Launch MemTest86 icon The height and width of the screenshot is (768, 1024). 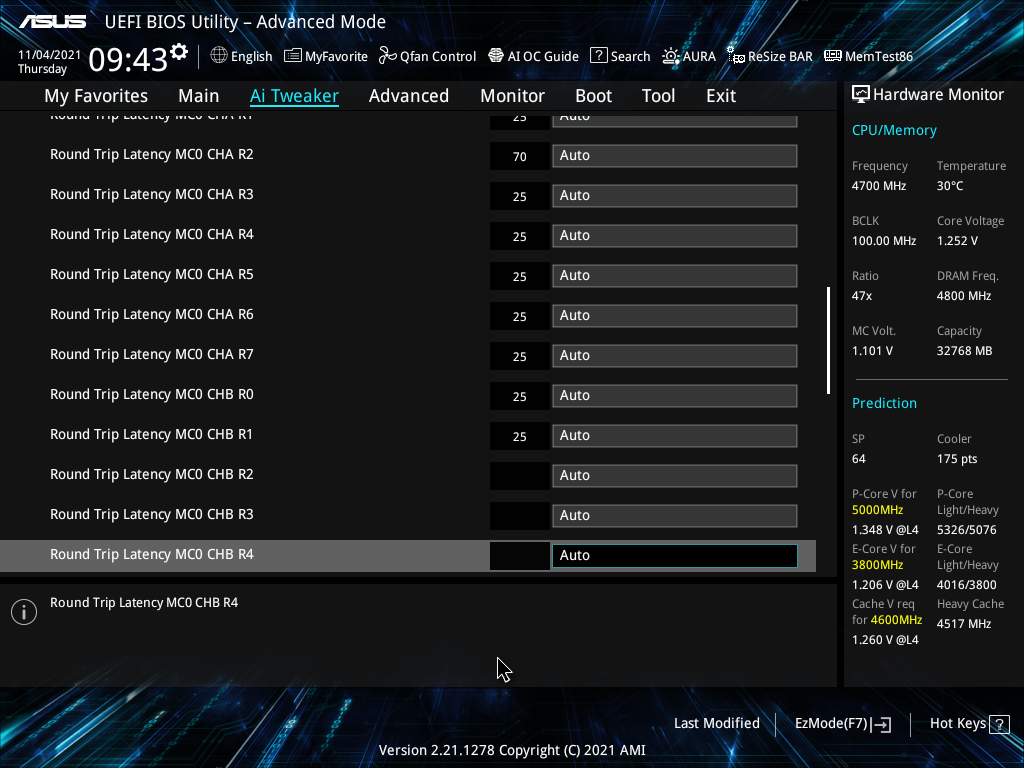coord(833,56)
